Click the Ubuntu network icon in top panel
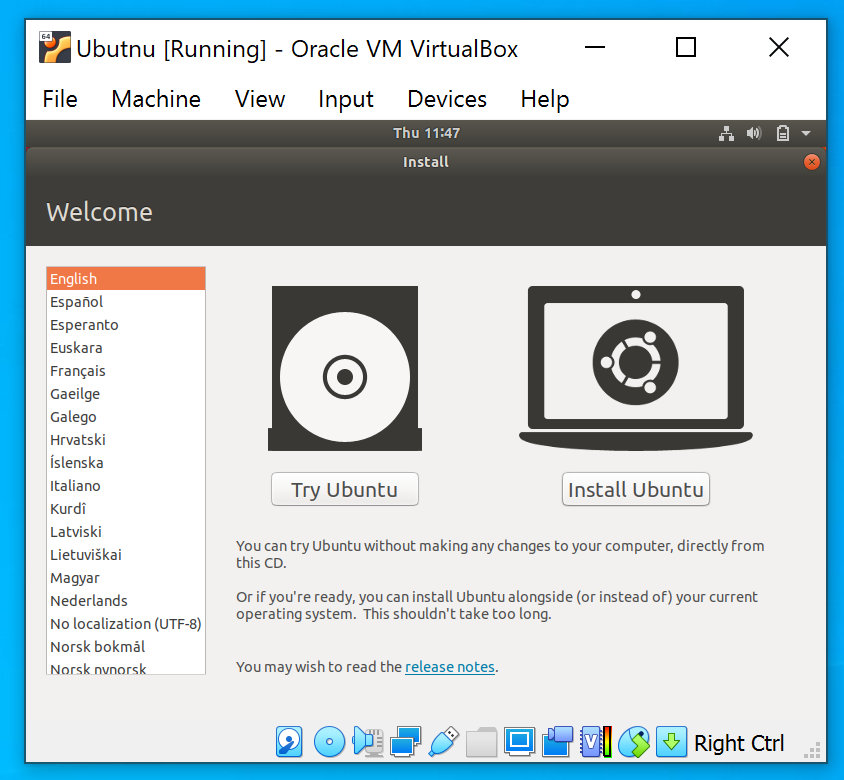The width and height of the screenshot is (844, 780). click(x=727, y=133)
